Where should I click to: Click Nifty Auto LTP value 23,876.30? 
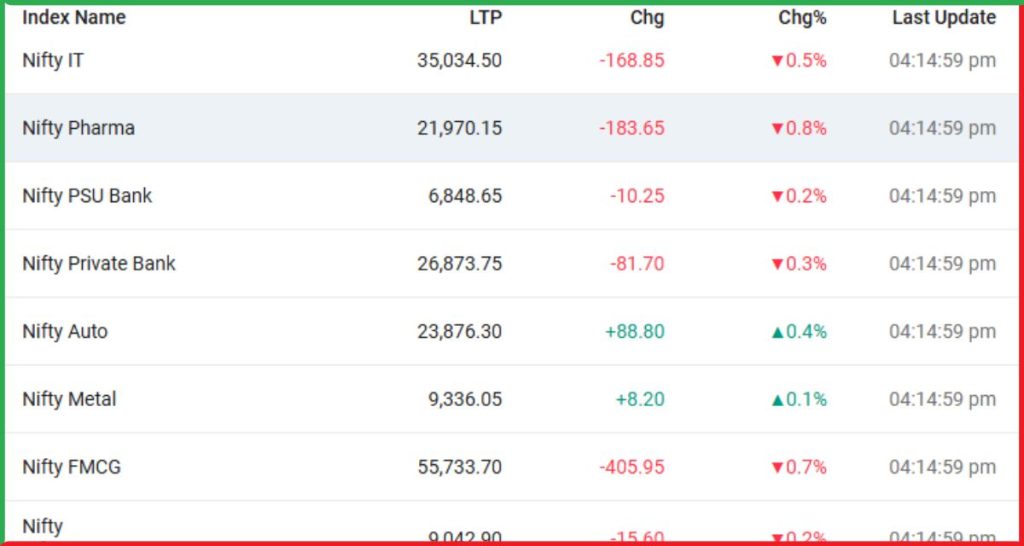pos(460,332)
